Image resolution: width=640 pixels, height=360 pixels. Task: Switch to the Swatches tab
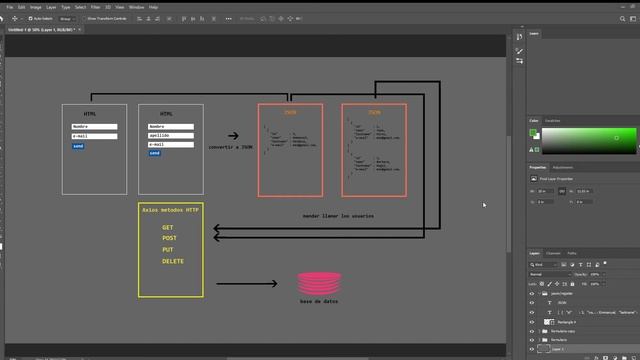552,121
